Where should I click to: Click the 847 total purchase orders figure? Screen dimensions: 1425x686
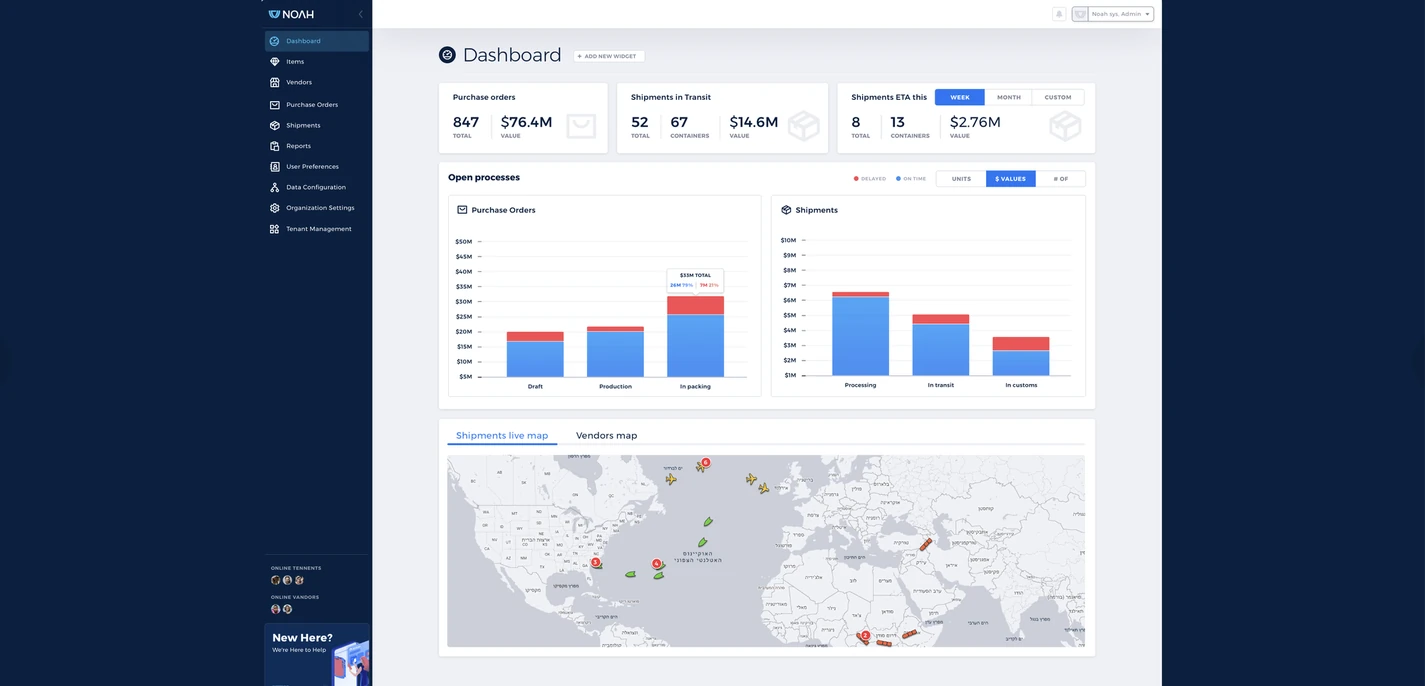466,122
